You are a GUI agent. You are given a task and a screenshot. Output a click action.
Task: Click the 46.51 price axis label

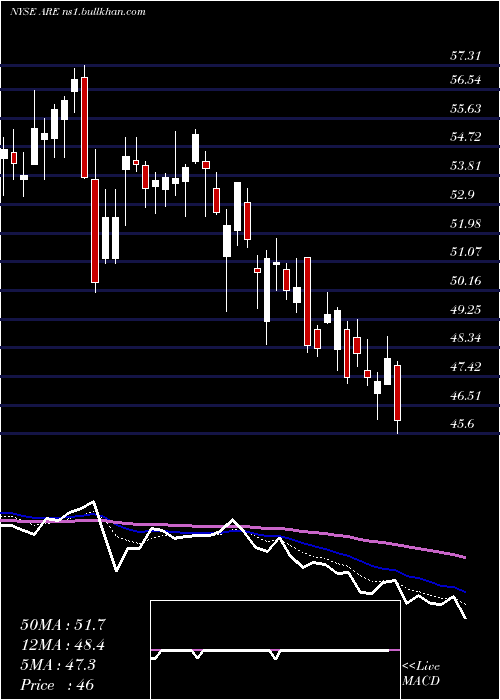466,396
